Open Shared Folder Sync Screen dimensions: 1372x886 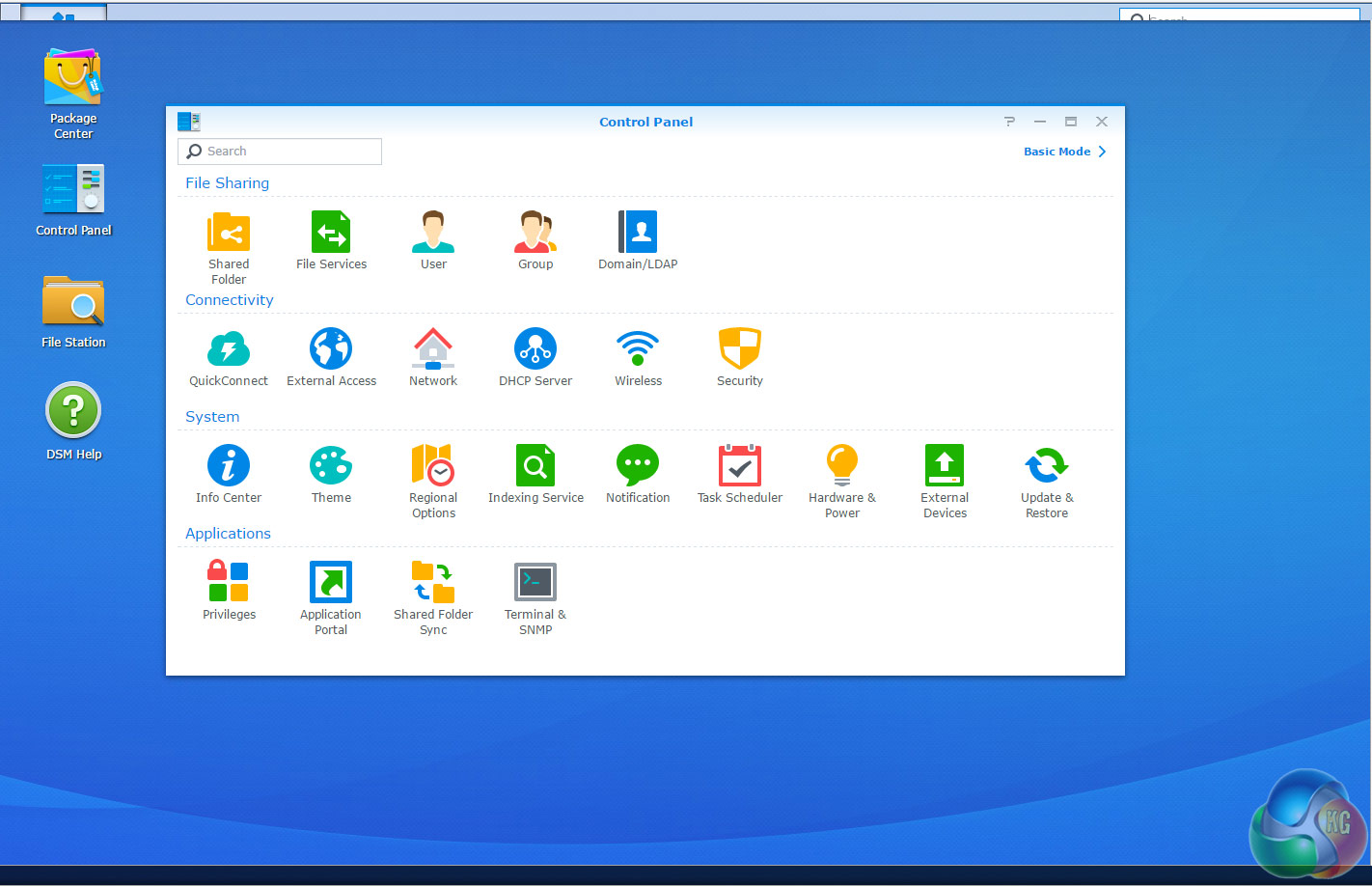[x=433, y=584]
